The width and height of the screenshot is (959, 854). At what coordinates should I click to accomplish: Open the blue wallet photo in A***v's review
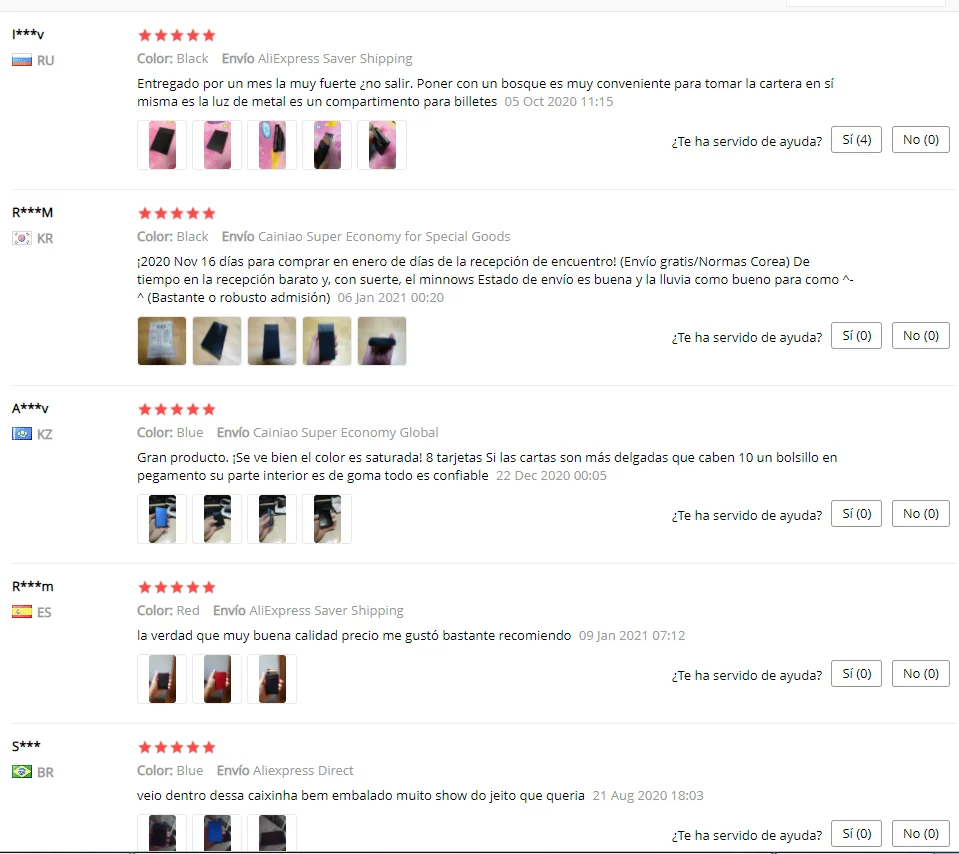tap(162, 519)
